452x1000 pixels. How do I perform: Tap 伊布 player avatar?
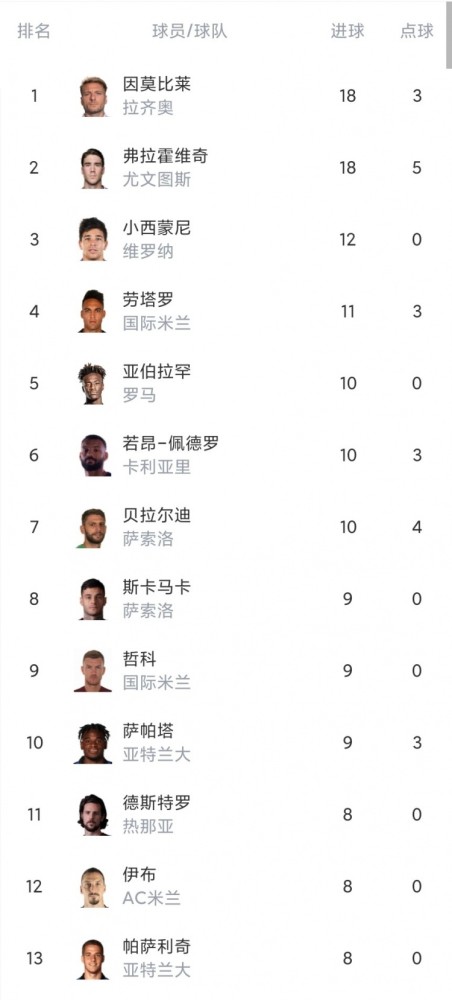[94, 887]
